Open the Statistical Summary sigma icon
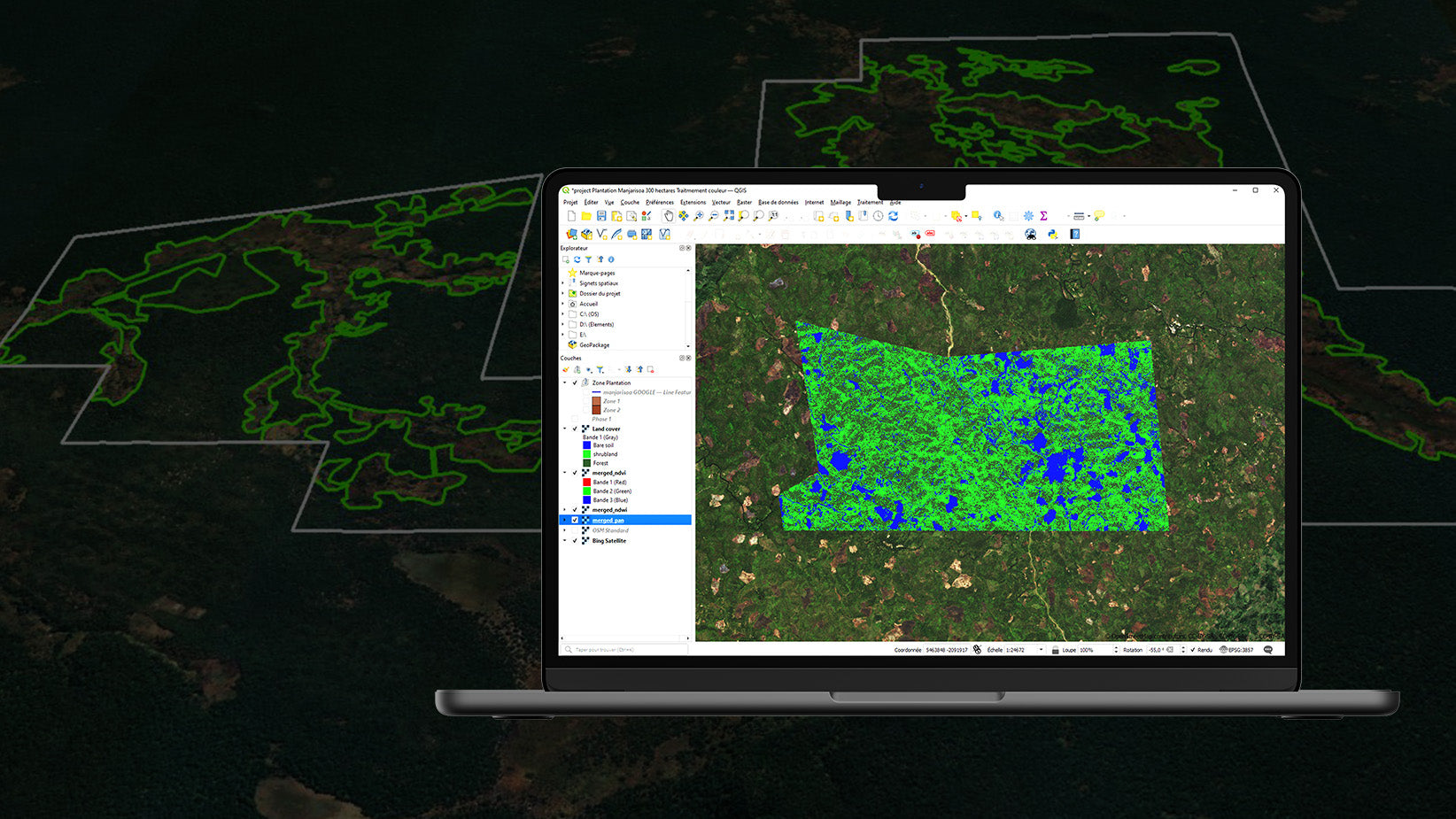1456x819 pixels. 1043,216
